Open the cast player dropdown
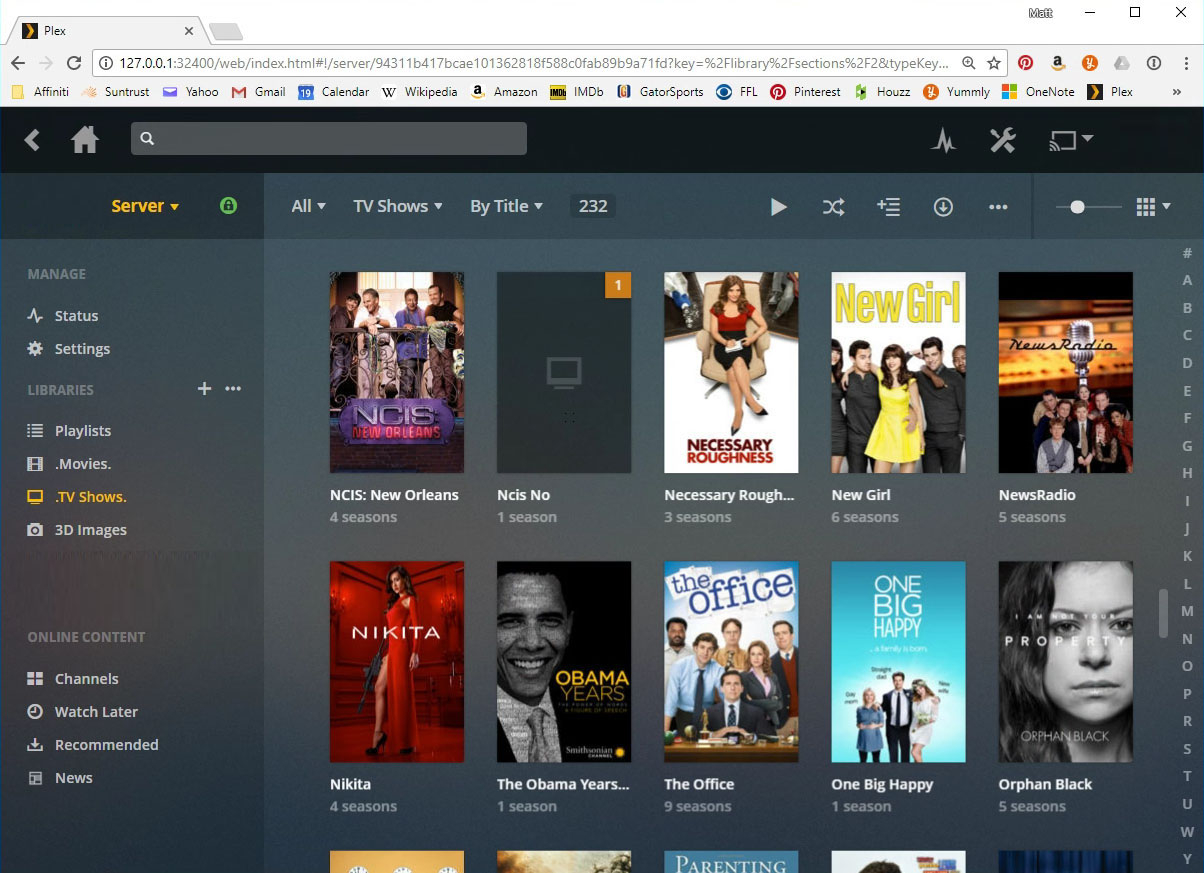Image resolution: width=1204 pixels, height=873 pixels. tap(1070, 140)
